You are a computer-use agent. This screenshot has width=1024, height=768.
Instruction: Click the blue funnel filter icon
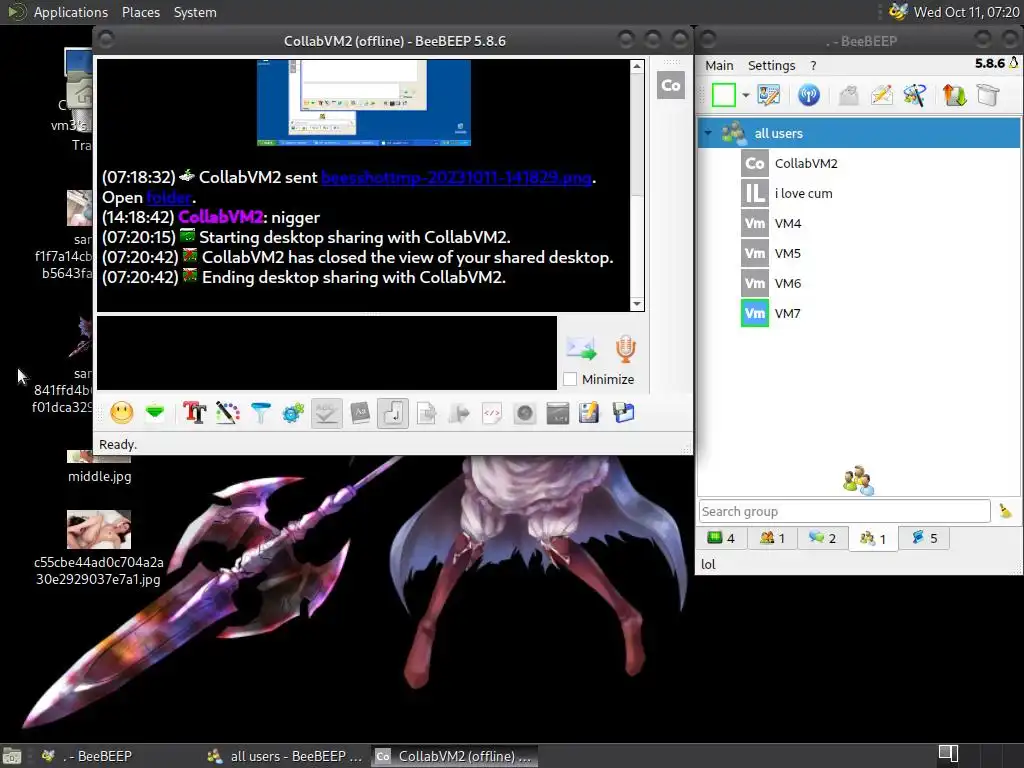pos(261,413)
